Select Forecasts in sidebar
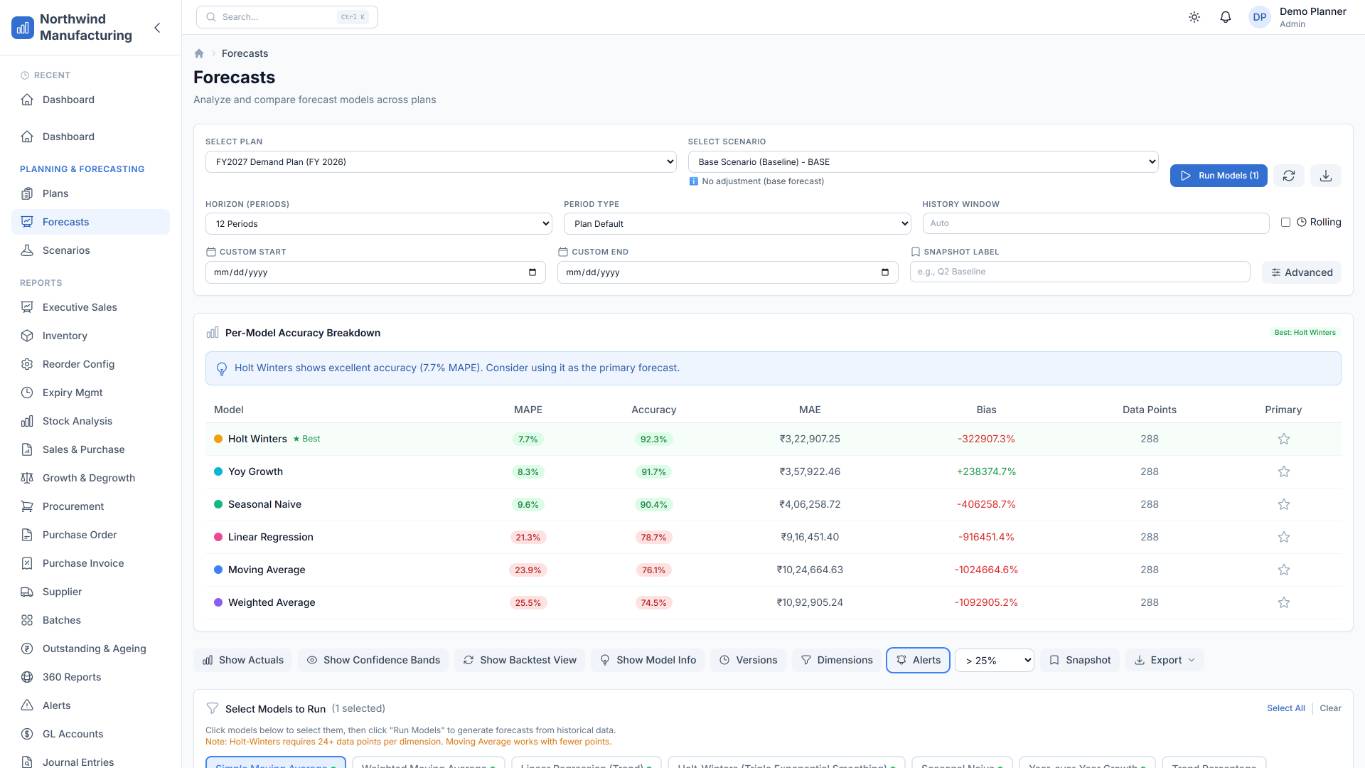Viewport: 1365px width, 768px height. 90,222
